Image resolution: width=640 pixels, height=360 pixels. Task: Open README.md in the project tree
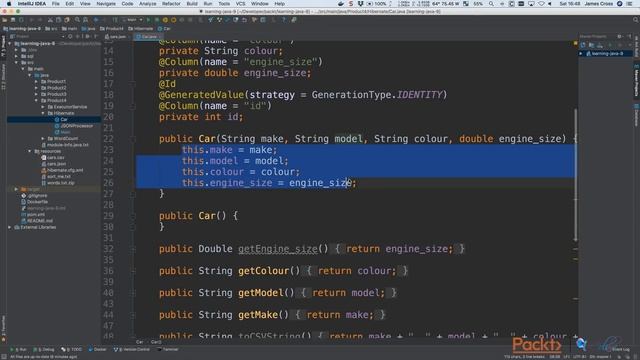pyautogui.click(x=37, y=221)
